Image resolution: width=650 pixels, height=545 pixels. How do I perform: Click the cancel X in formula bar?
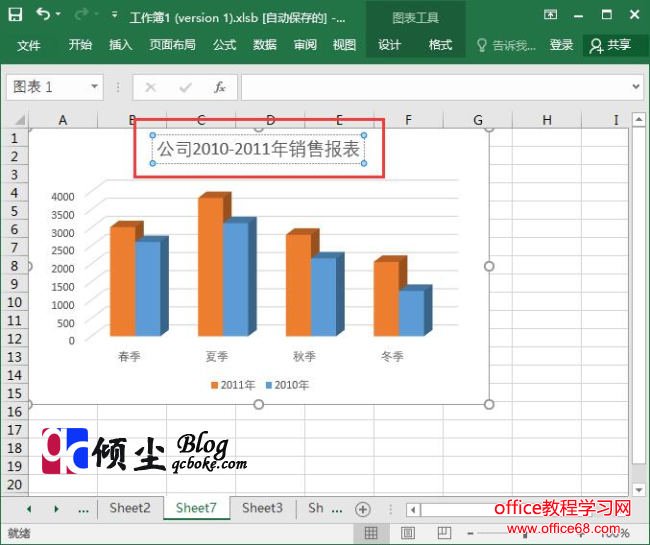[x=150, y=87]
